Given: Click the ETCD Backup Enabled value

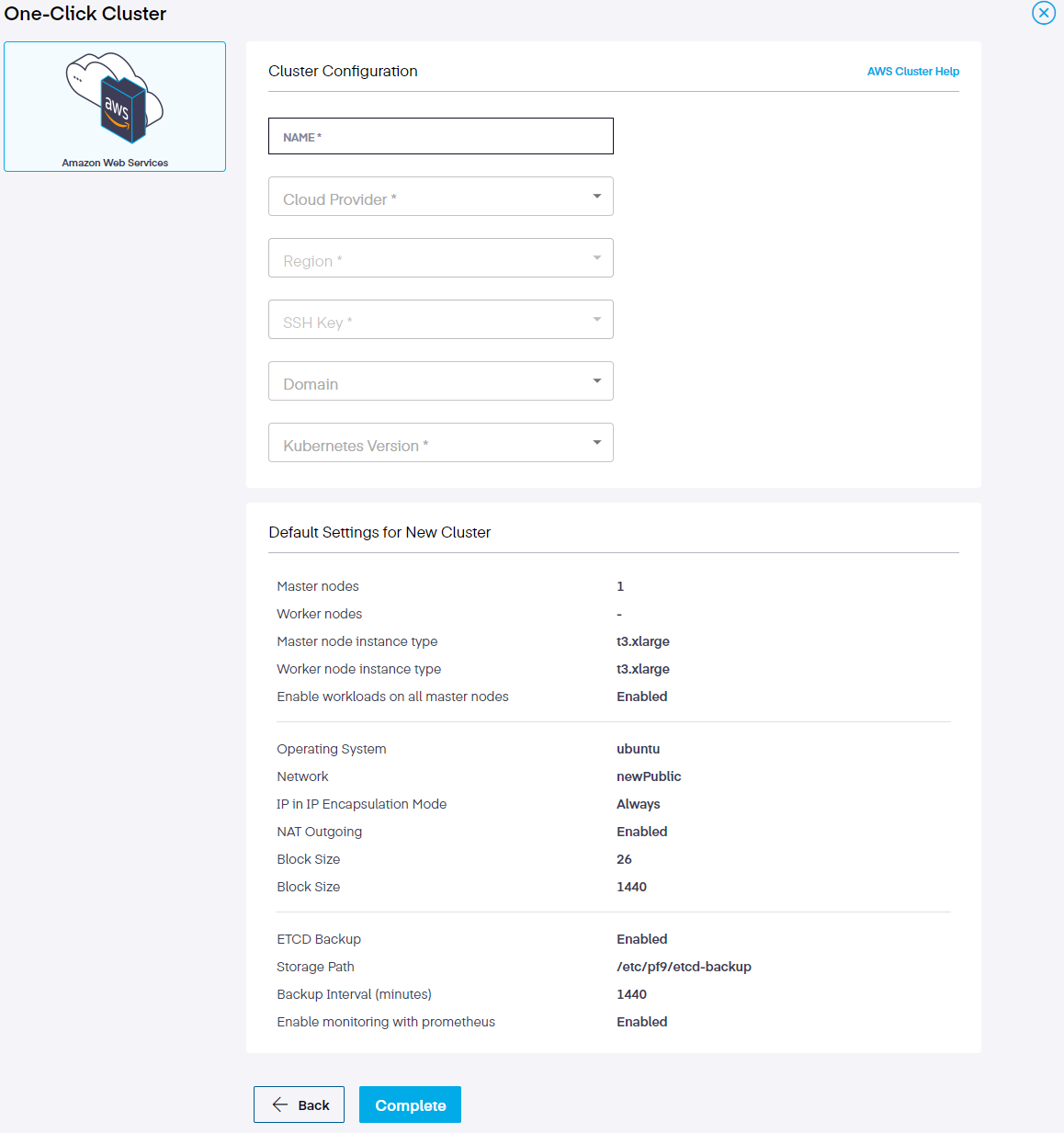Looking at the screenshot, I should [641, 939].
